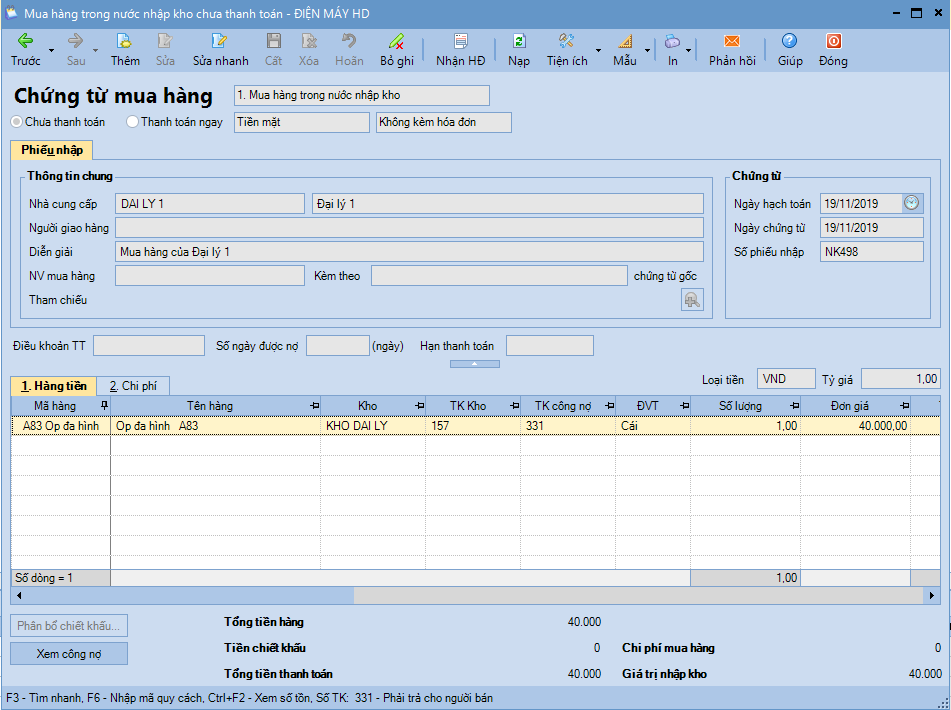The height and width of the screenshot is (710, 951).
Task: Click the Người giao hàng field
Action: click(409, 228)
